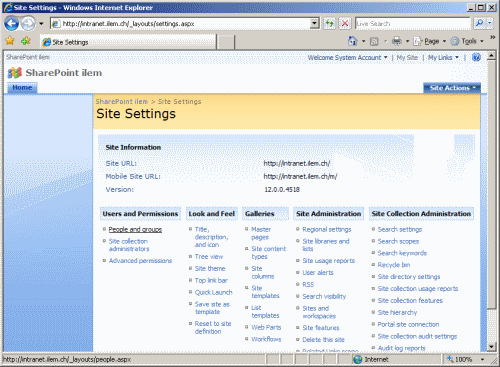
Task: Open the Search settings link
Action: (x=400, y=229)
